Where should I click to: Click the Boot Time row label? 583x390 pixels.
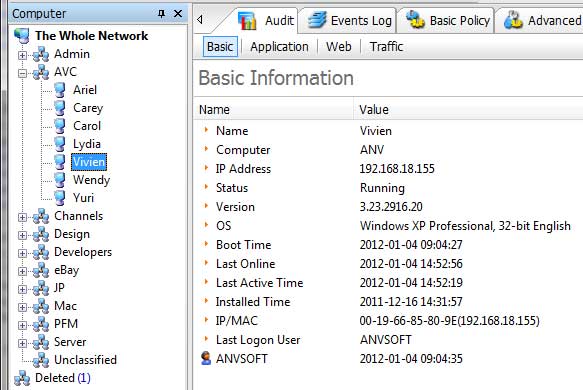click(244, 245)
